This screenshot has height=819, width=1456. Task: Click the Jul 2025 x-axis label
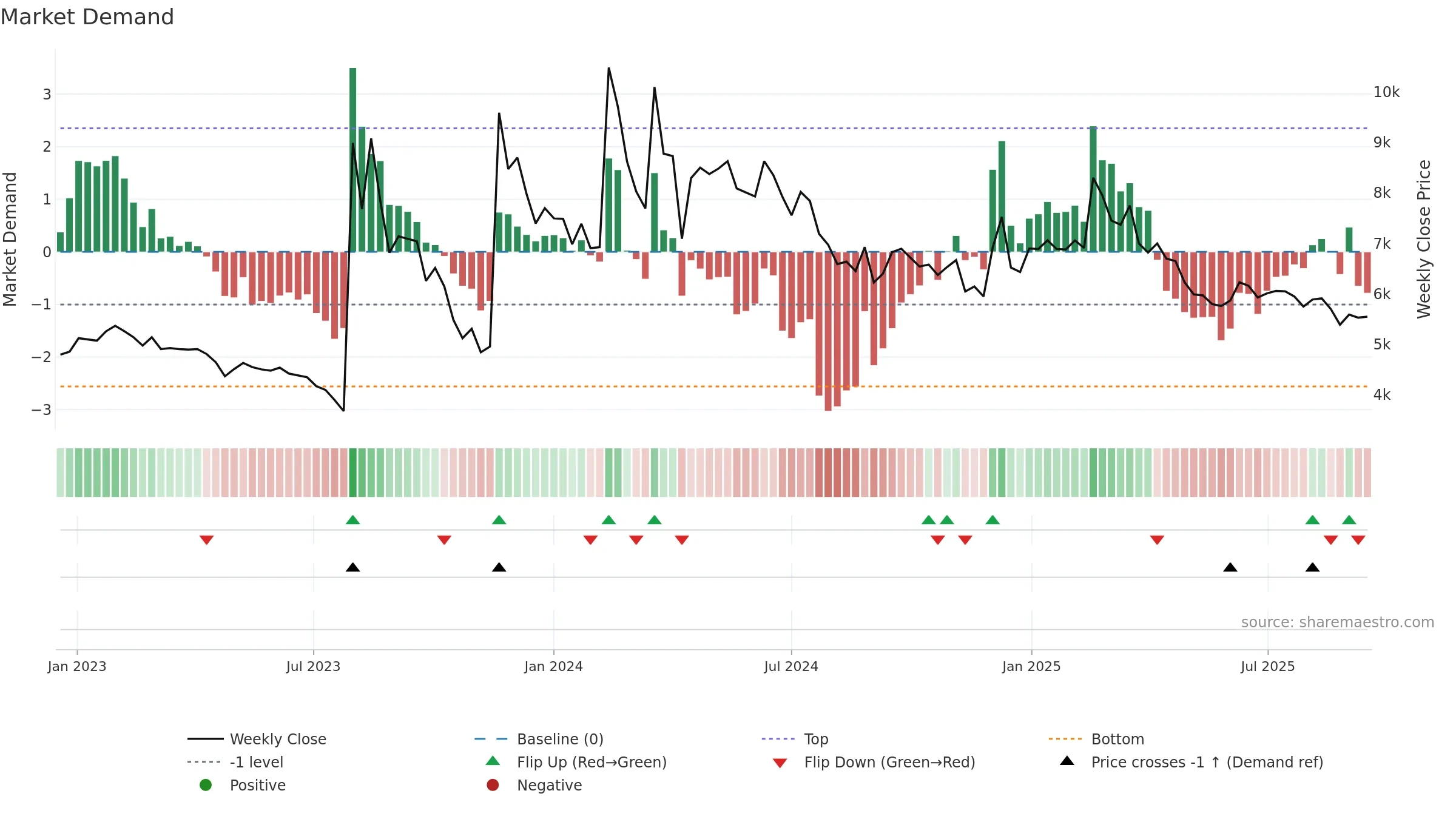pyautogui.click(x=1268, y=666)
